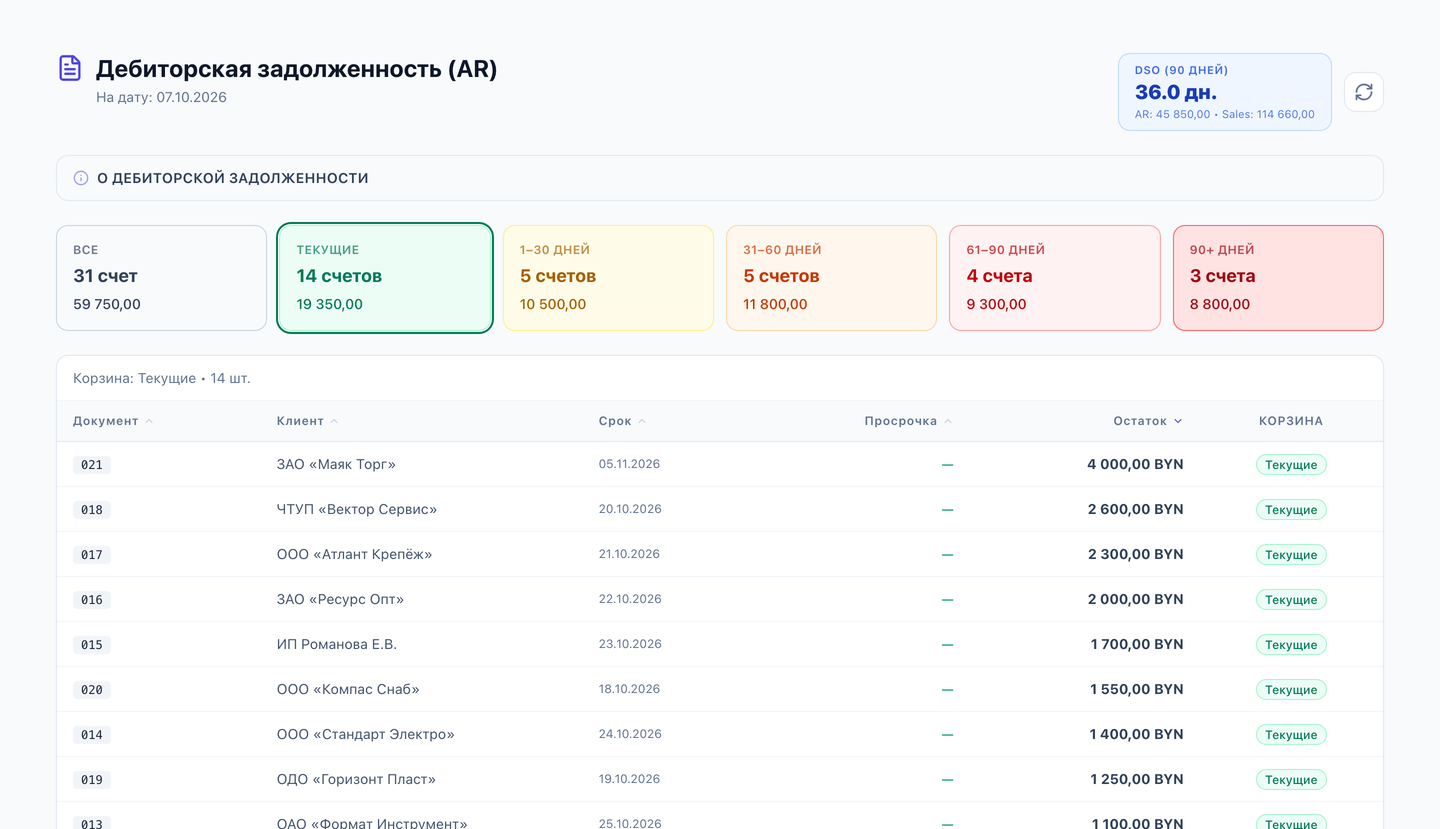This screenshot has height=829, width=1440.
Task: Click the Текущие badge in row 021
Action: tap(1291, 465)
